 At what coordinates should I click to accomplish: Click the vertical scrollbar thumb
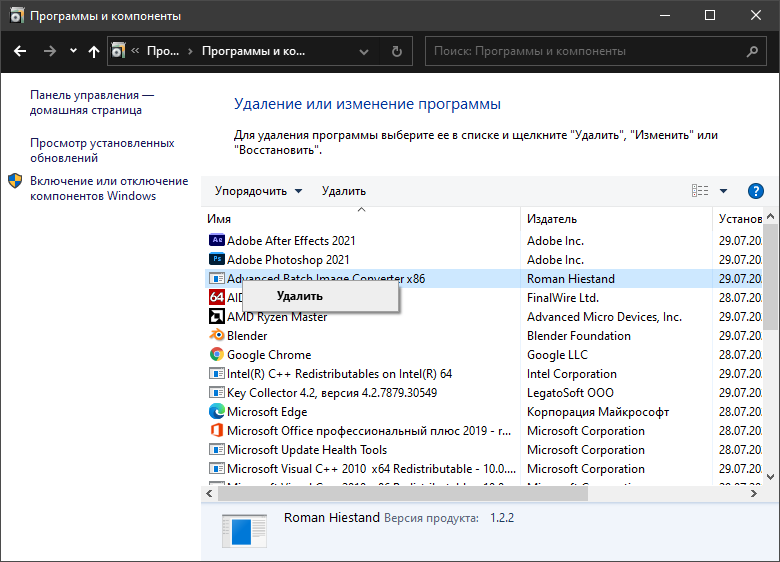tap(771, 276)
